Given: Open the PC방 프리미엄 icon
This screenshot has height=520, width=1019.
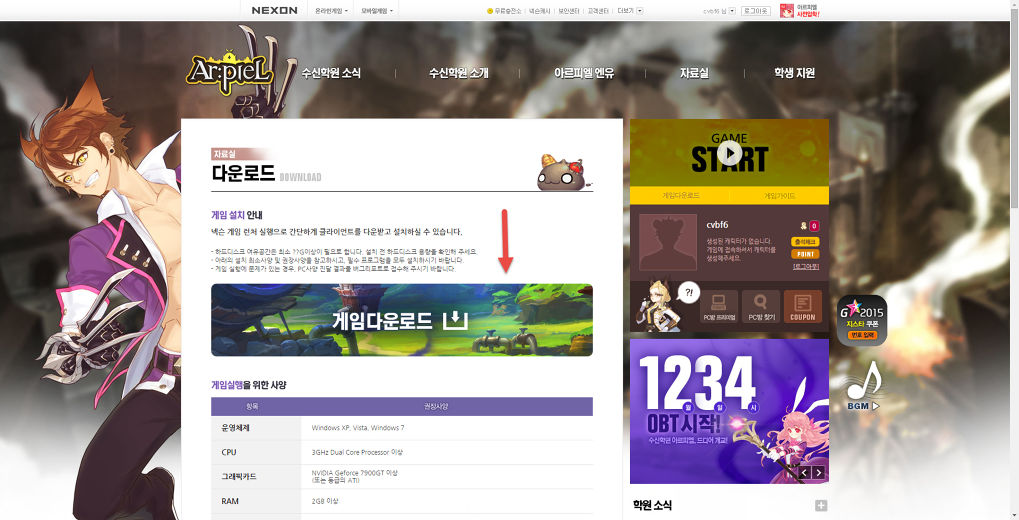Looking at the screenshot, I should coord(718,307).
